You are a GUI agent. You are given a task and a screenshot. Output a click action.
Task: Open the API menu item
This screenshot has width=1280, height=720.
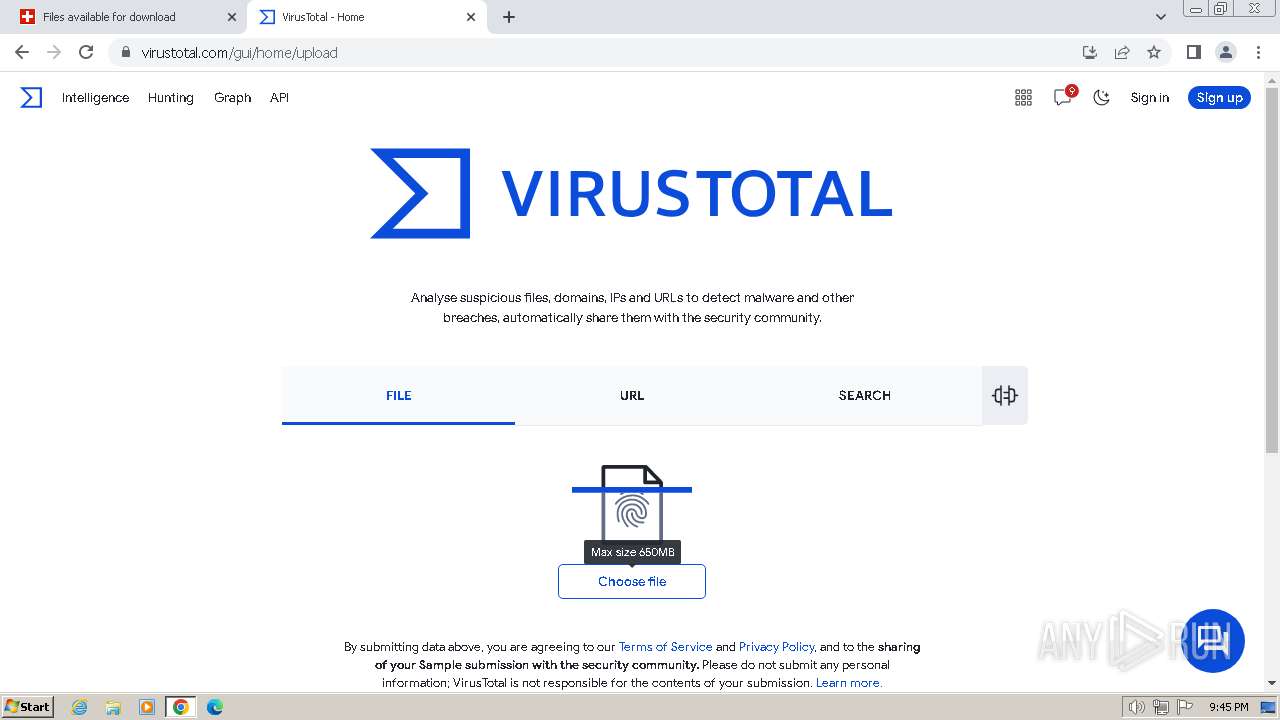click(279, 97)
